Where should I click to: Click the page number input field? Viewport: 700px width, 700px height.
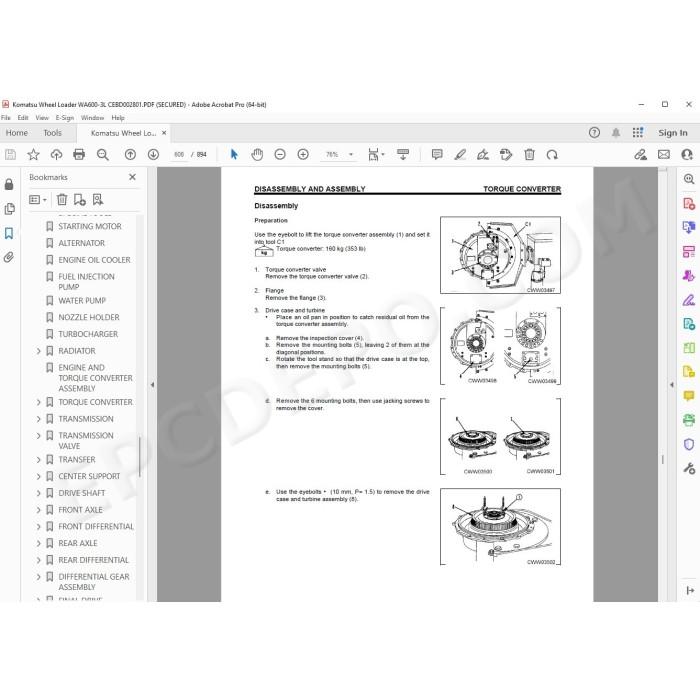pyautogui.click(x=179, y=154)
